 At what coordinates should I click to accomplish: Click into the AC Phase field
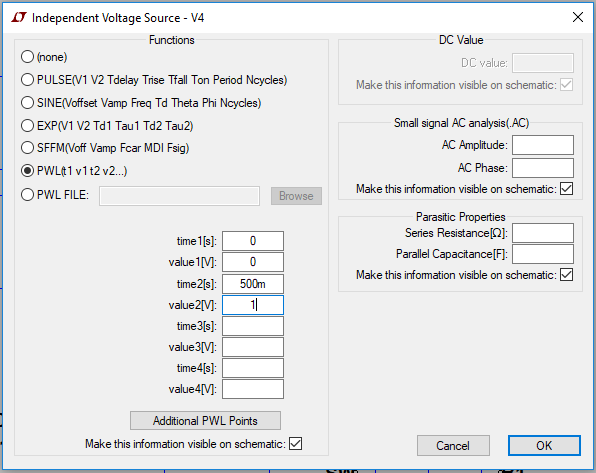point(543,168)
